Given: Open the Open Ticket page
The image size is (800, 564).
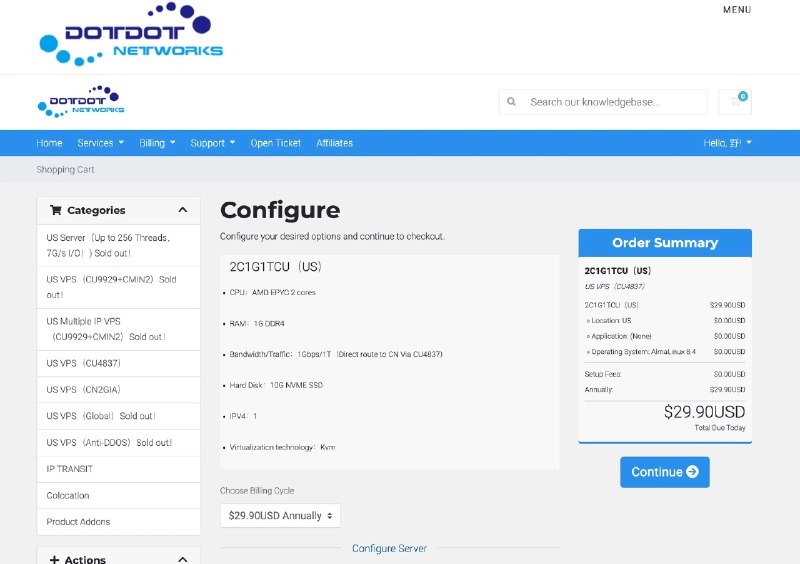Looking at the screenshot, I should coord(276,143).
